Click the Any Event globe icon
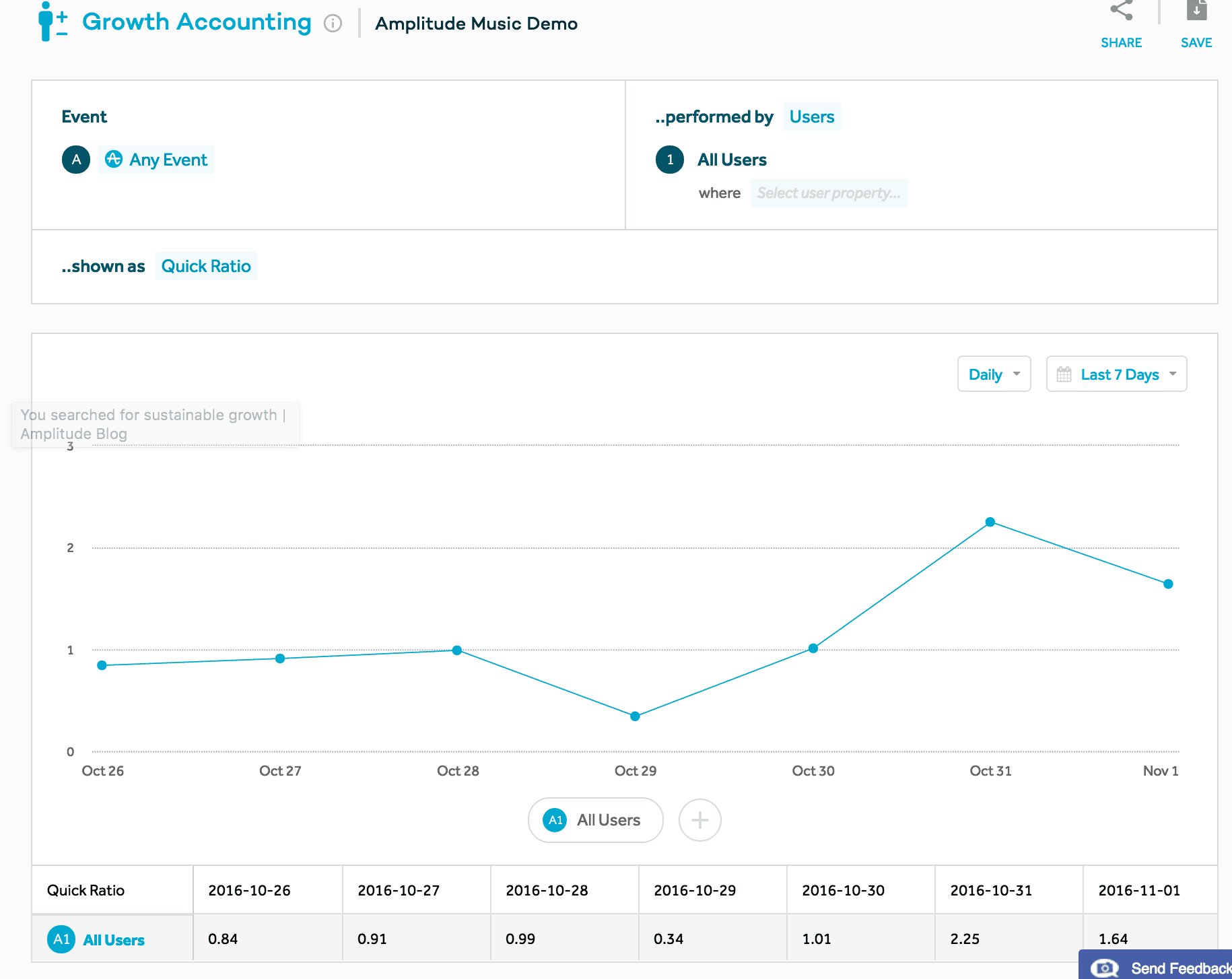Image resolution: width=1232 pixels, height=979 pixels. (x=114, y=160)
